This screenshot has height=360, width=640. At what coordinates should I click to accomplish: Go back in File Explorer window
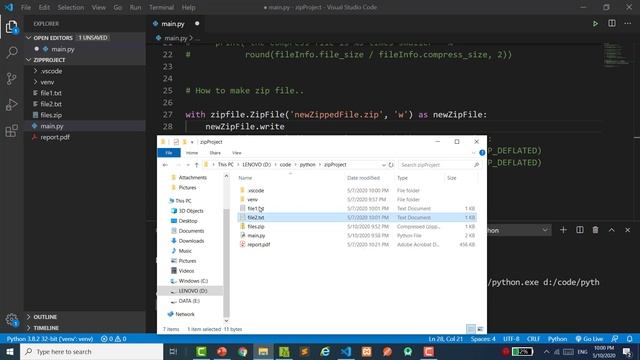coord(165,165)
